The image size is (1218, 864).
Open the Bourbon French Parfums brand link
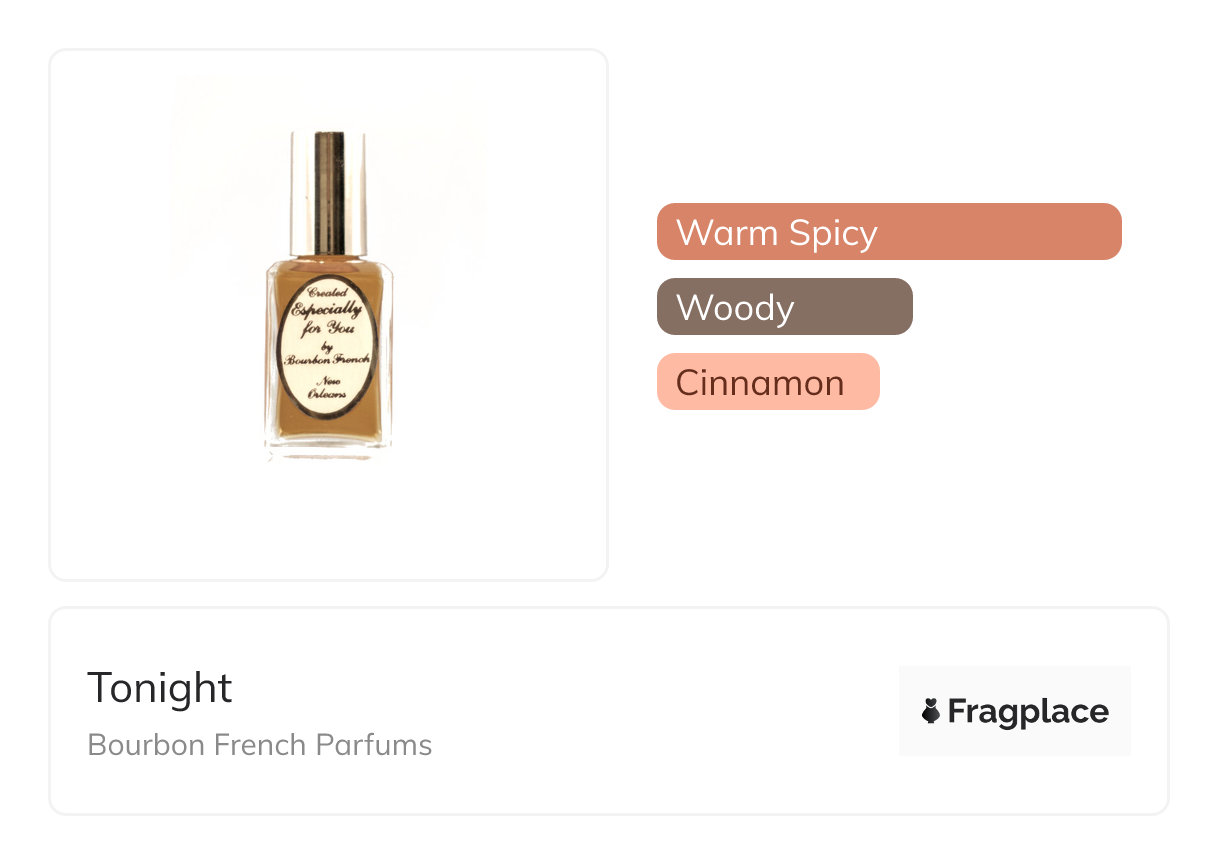(x=260, y=745)
